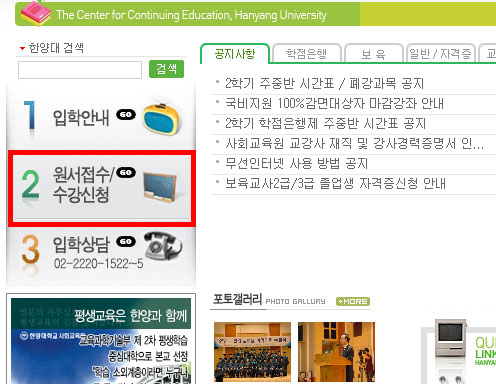Select the 일반/자격증 tab
Image resolution: width=496 pixels, height=384 pixels.
pyautogui.click(x=440, y=53)
